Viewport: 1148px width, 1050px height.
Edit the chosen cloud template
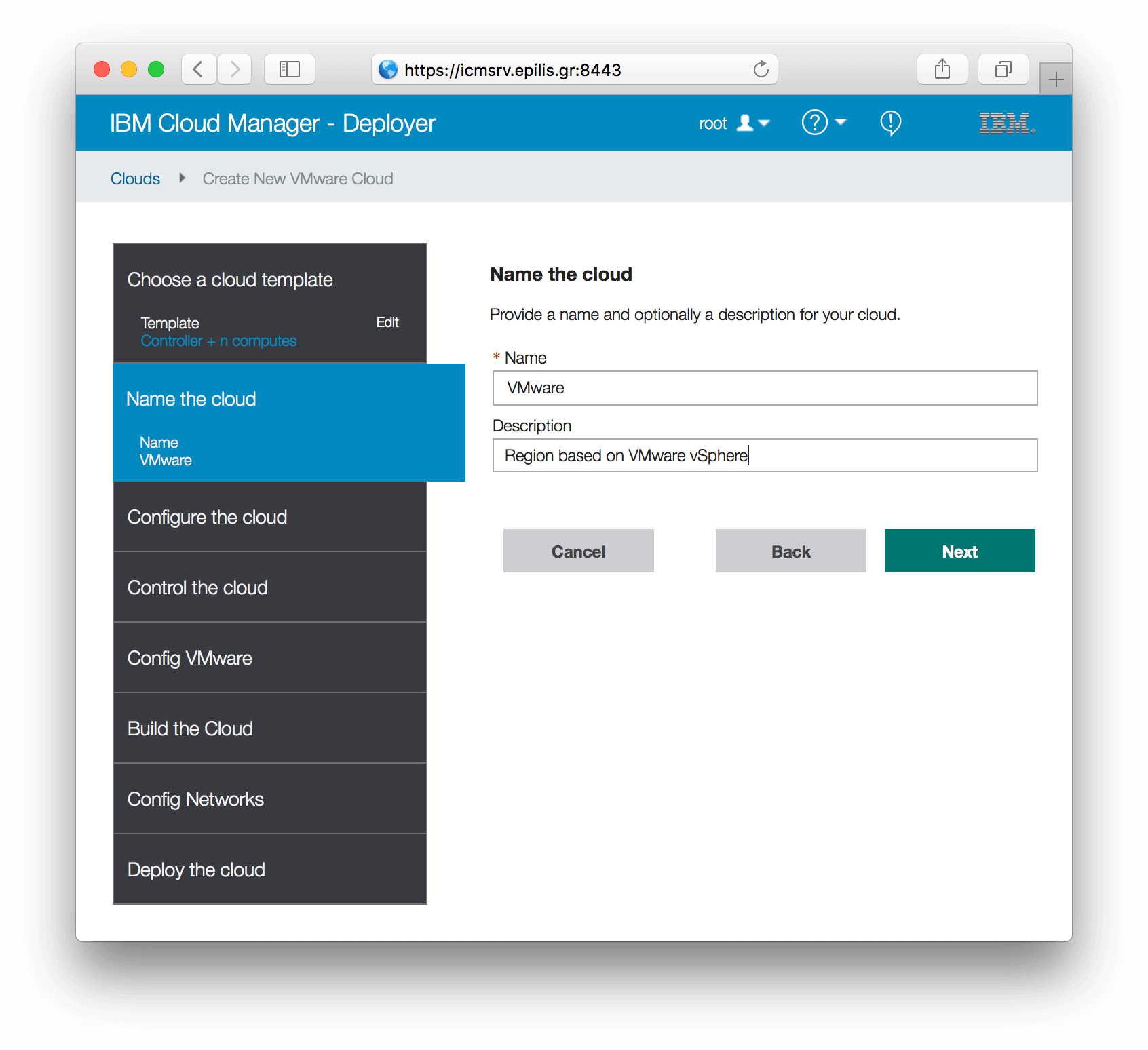(387, 322)
